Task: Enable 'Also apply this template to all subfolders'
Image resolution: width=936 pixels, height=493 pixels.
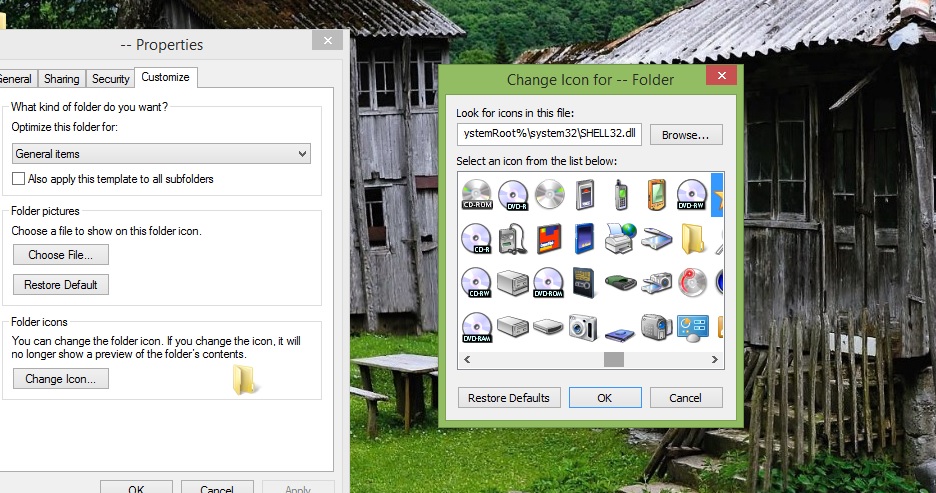Action: pos(19,178)
